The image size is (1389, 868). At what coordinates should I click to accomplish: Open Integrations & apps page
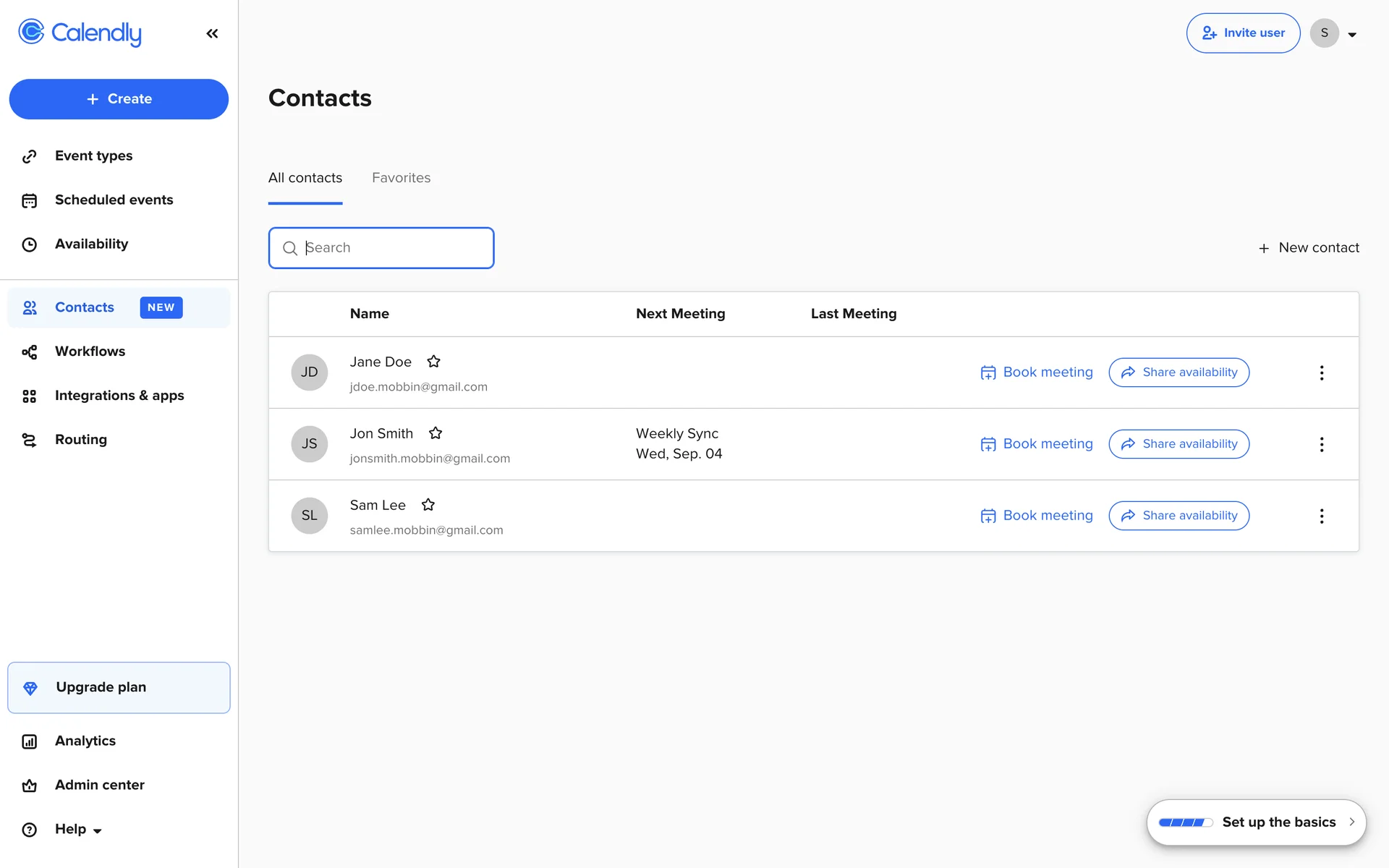click(x=119, y=396)
